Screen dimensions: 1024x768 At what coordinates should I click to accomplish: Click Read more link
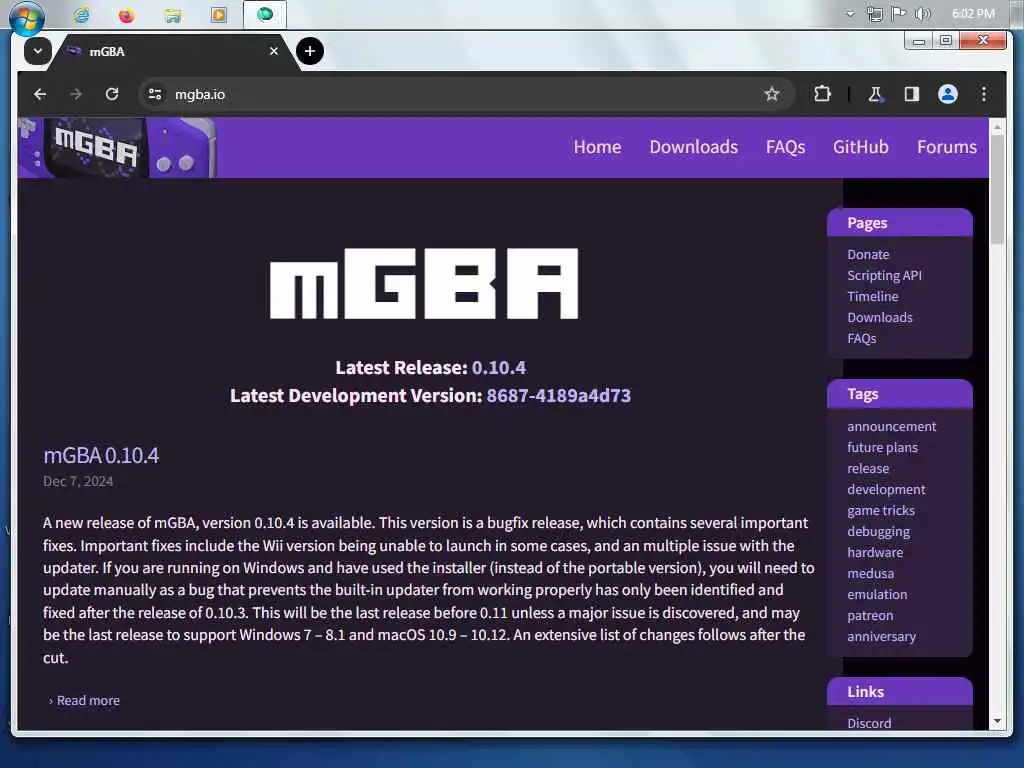coord(88,701)
